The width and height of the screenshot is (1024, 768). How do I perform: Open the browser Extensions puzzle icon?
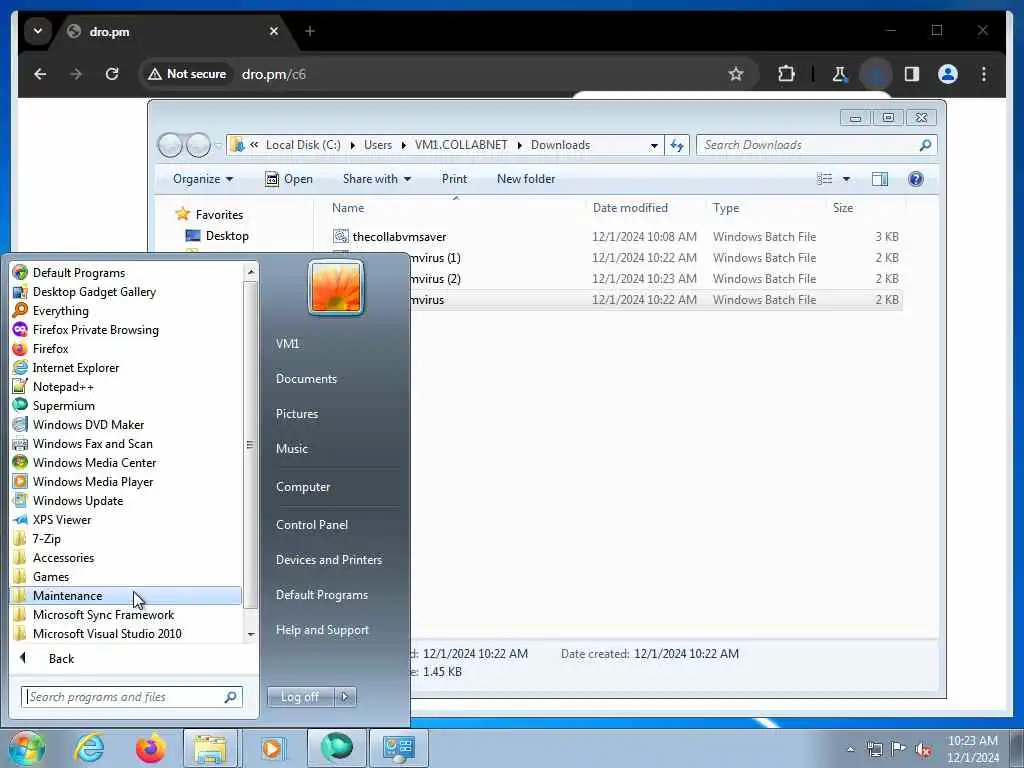coord(786,74)
